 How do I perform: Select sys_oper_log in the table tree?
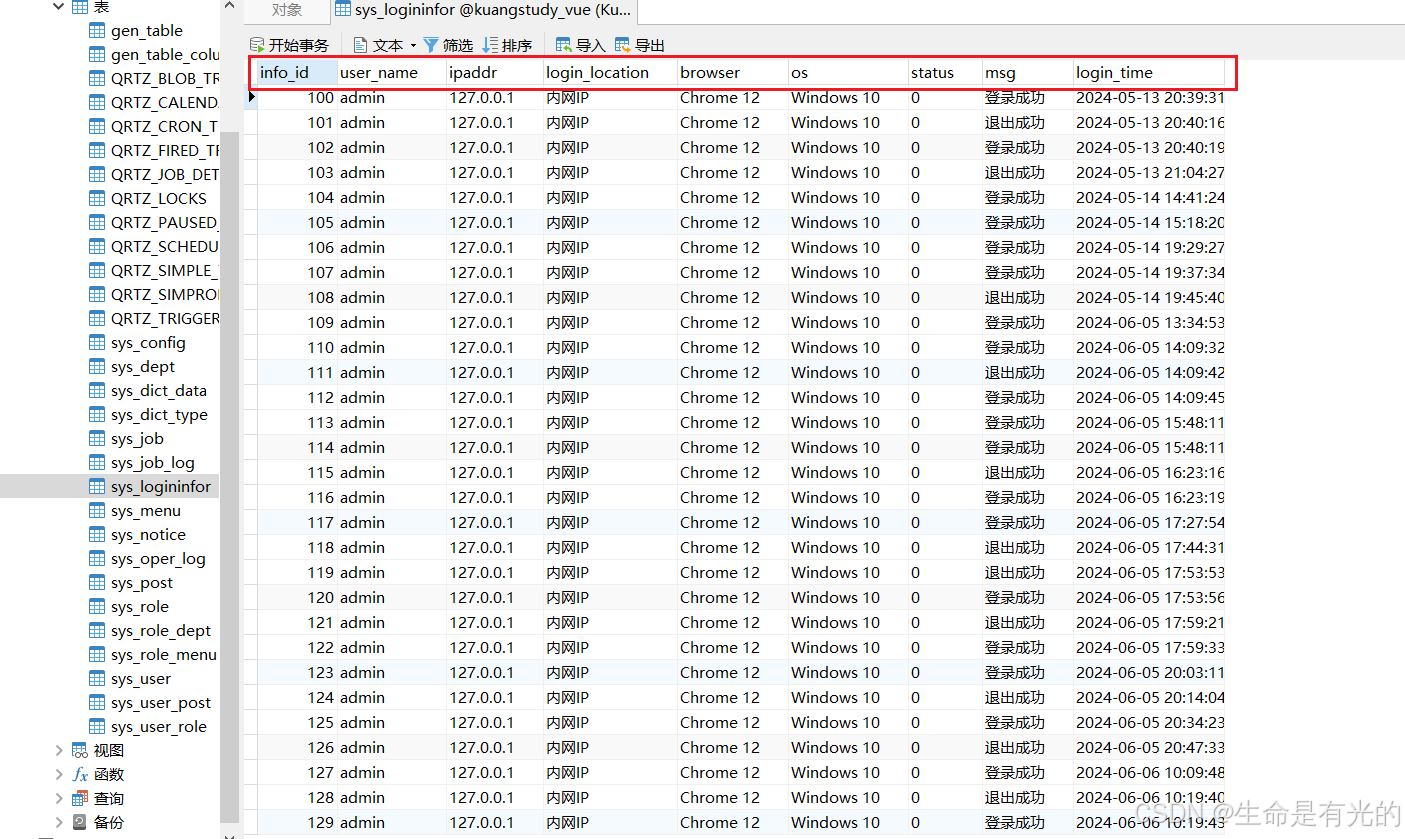point(158,559)
